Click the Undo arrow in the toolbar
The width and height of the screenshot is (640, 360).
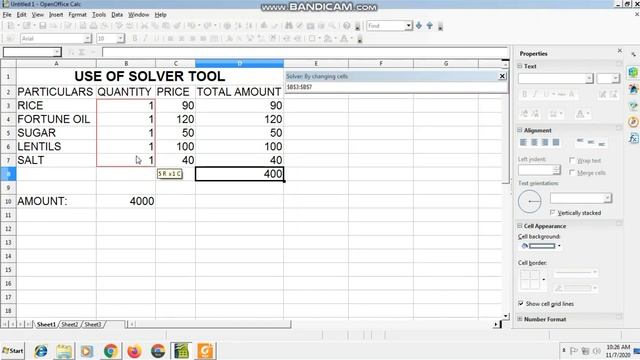(191, 26)
